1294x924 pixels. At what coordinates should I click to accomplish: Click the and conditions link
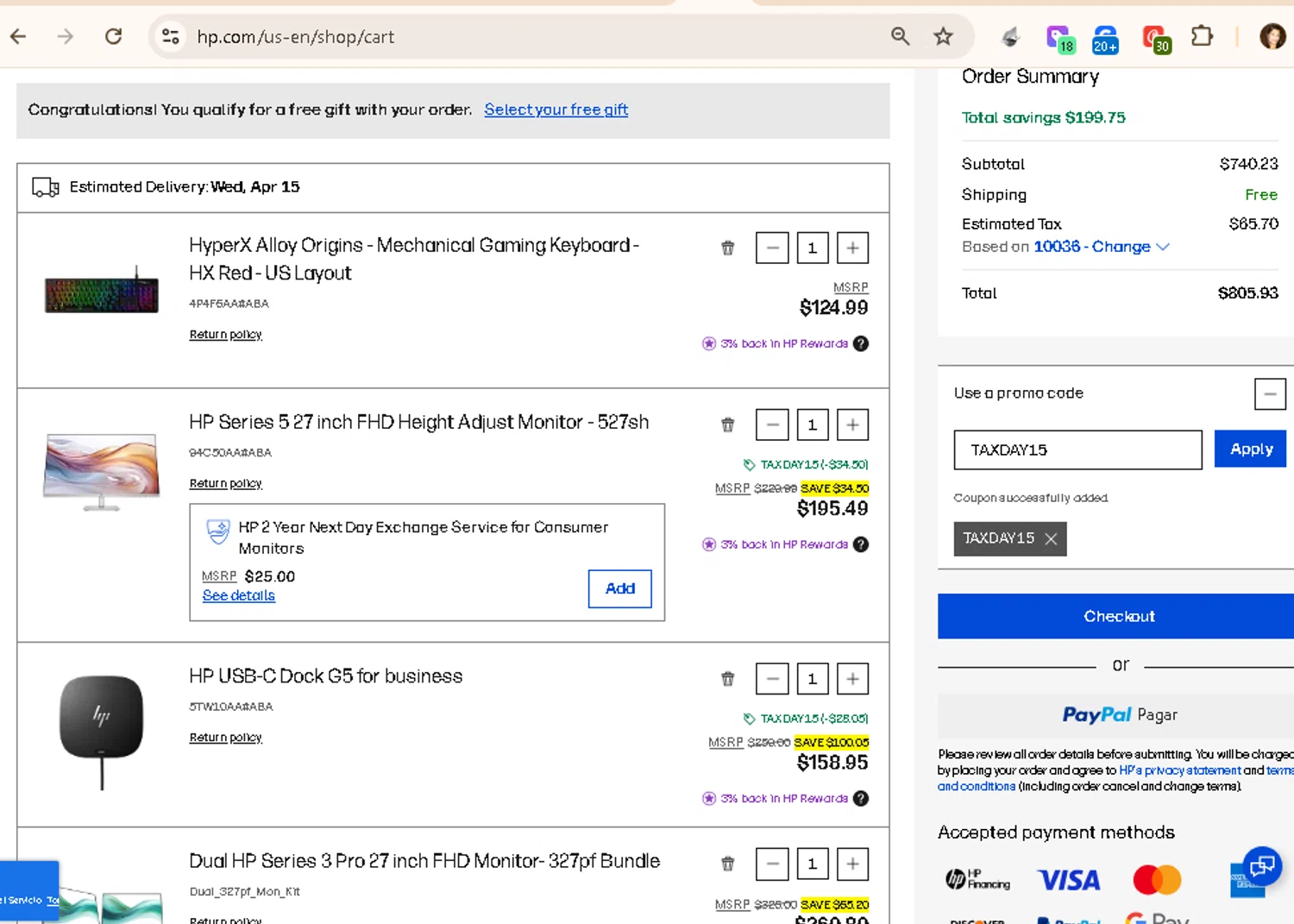pos(977,786)
